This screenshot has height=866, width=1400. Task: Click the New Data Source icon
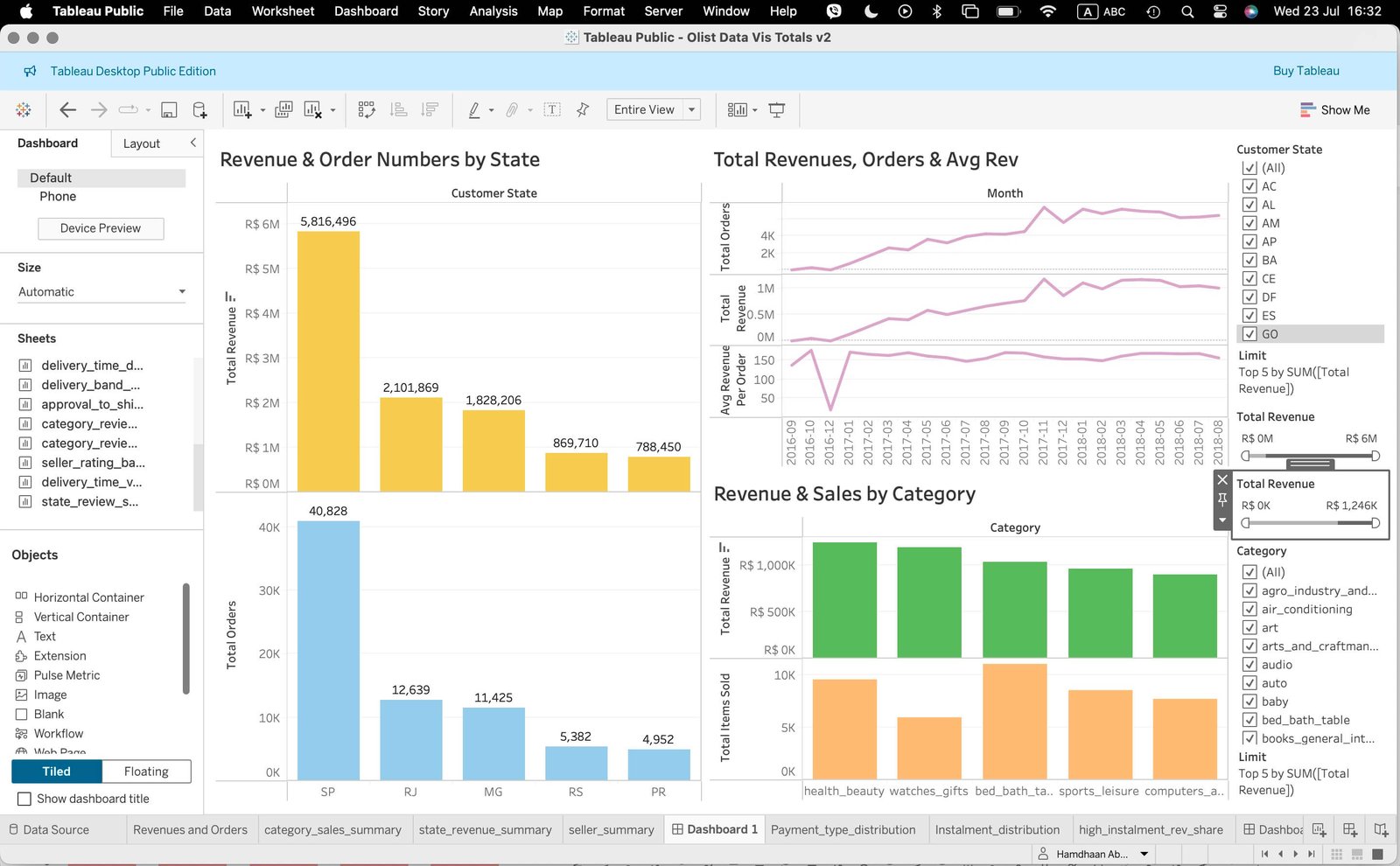point(199,110)
